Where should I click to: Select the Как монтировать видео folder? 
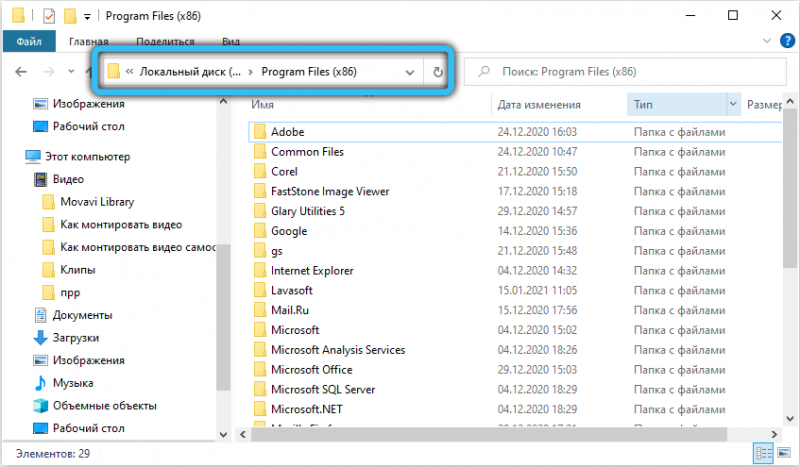coord(112,225)
